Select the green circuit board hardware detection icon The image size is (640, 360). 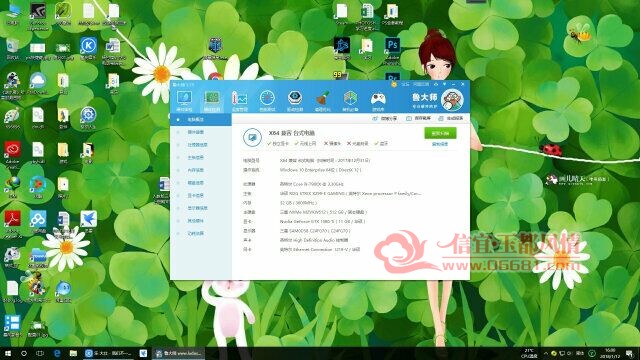tap(212, 100)
